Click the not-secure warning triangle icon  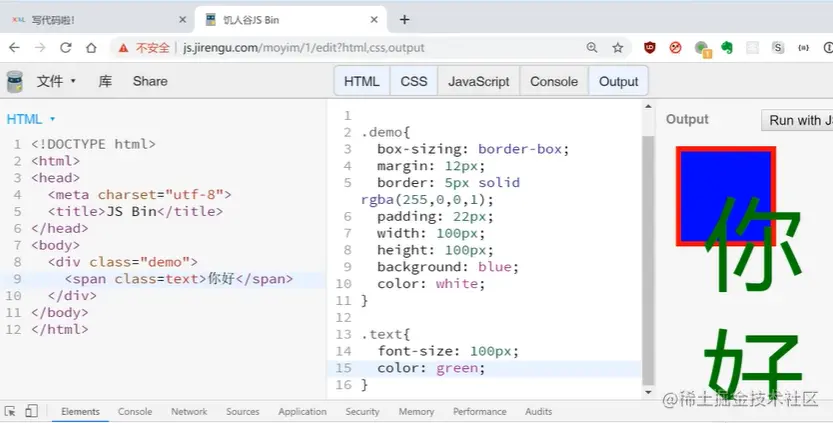point(123,48)
